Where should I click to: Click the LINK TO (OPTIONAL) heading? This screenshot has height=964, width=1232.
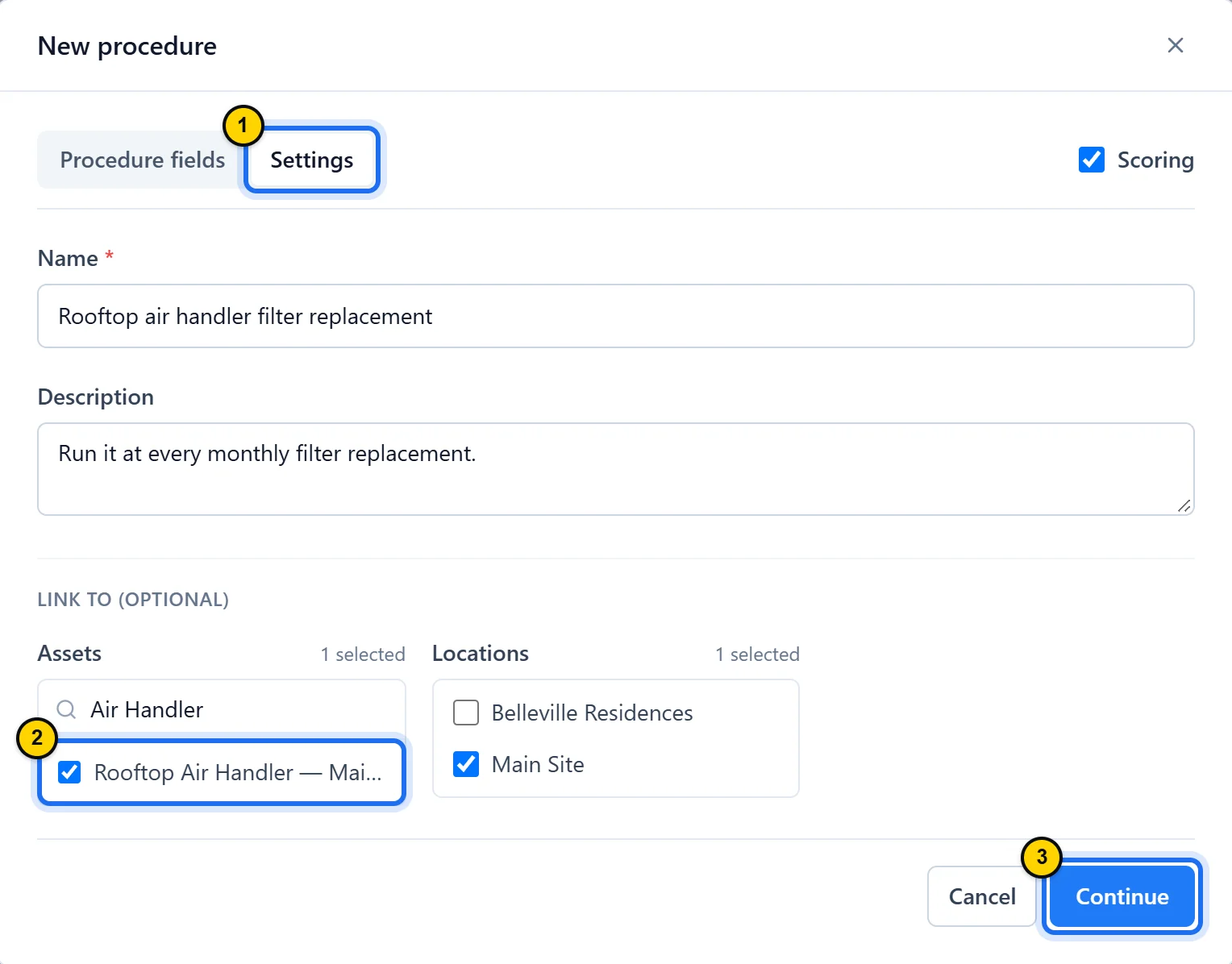pyautogui.click(x=133, y=600)
